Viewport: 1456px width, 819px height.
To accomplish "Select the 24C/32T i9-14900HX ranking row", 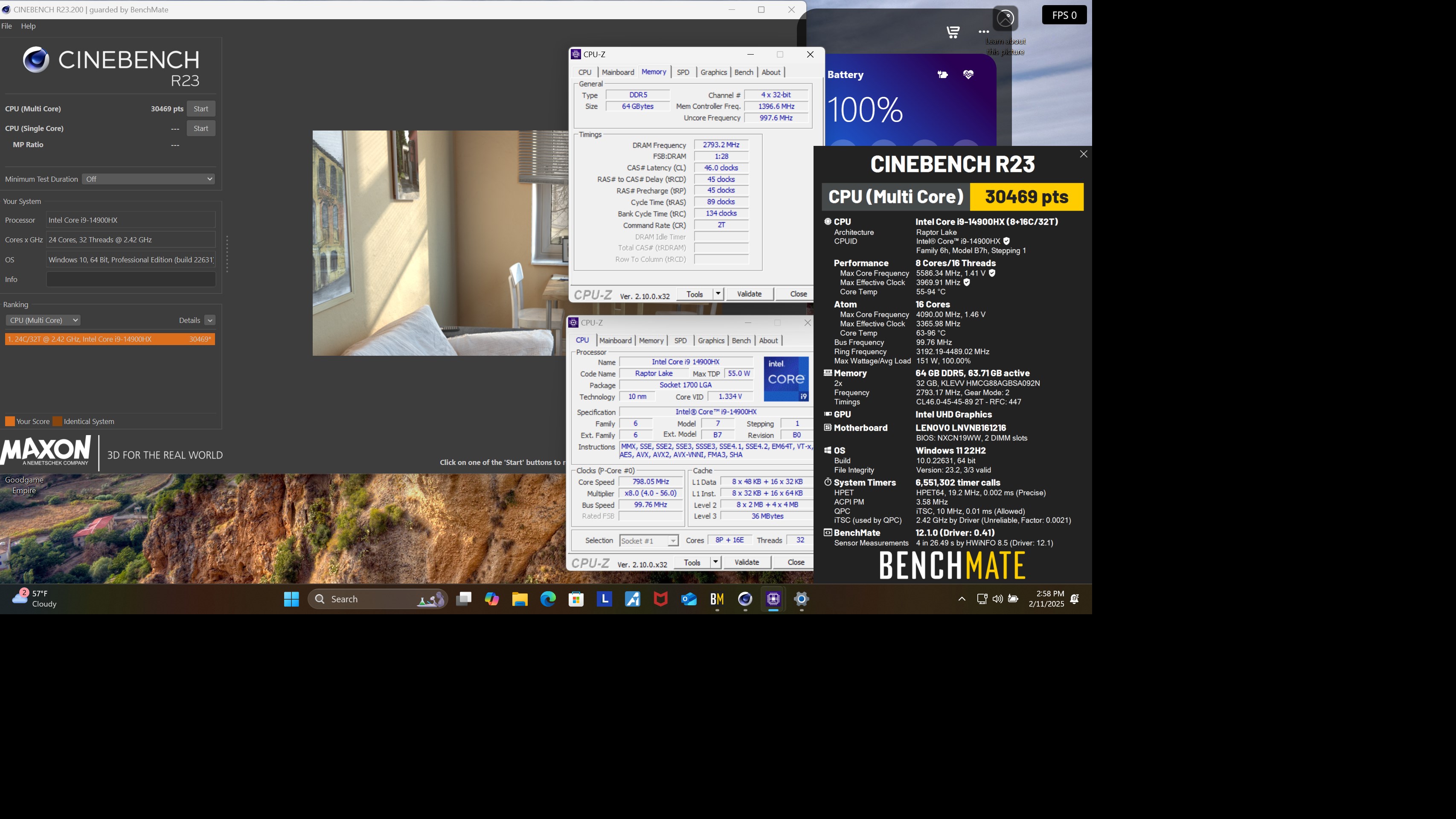I will click(110, 339).
